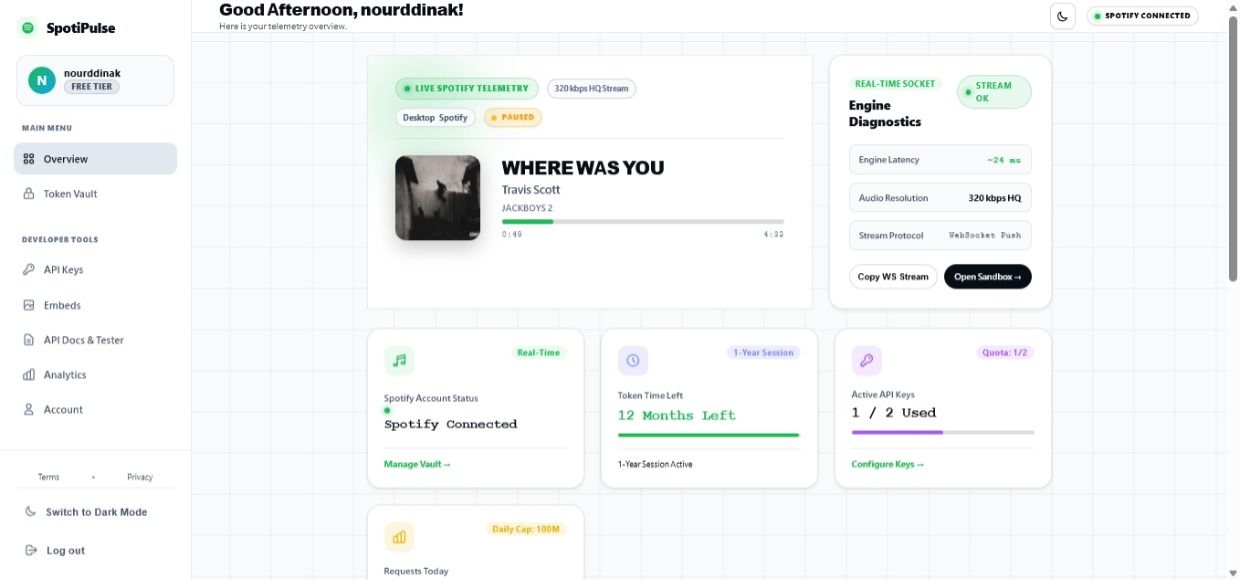Click the clock icon on Token Time Left card
Screen dimensions: 1240x580
633,360
